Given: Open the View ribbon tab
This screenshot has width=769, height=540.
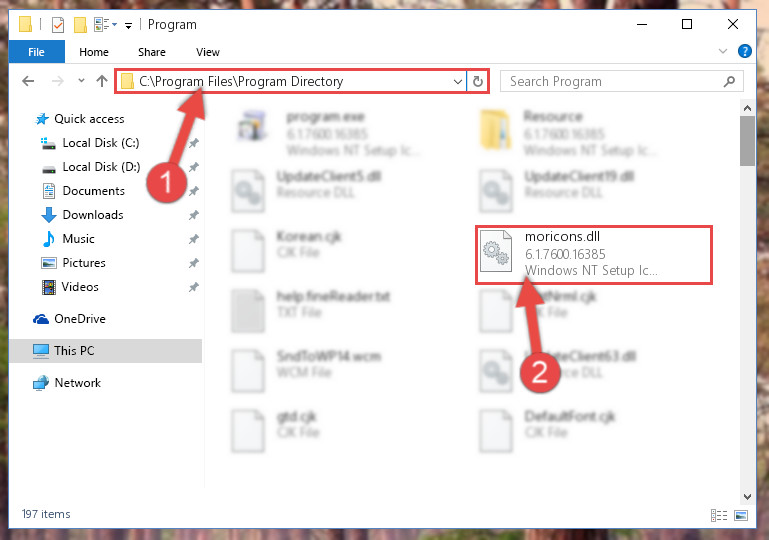Looking at the screenshot, I should [207, 52].
